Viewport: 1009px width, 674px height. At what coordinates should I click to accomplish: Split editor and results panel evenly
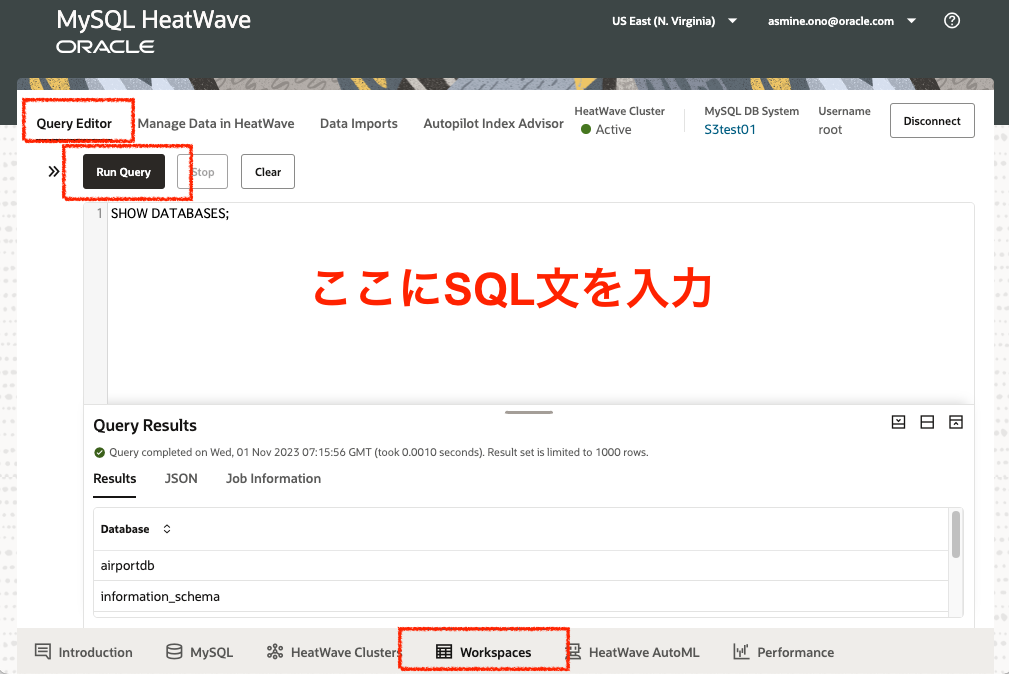(x=927, y=422)
